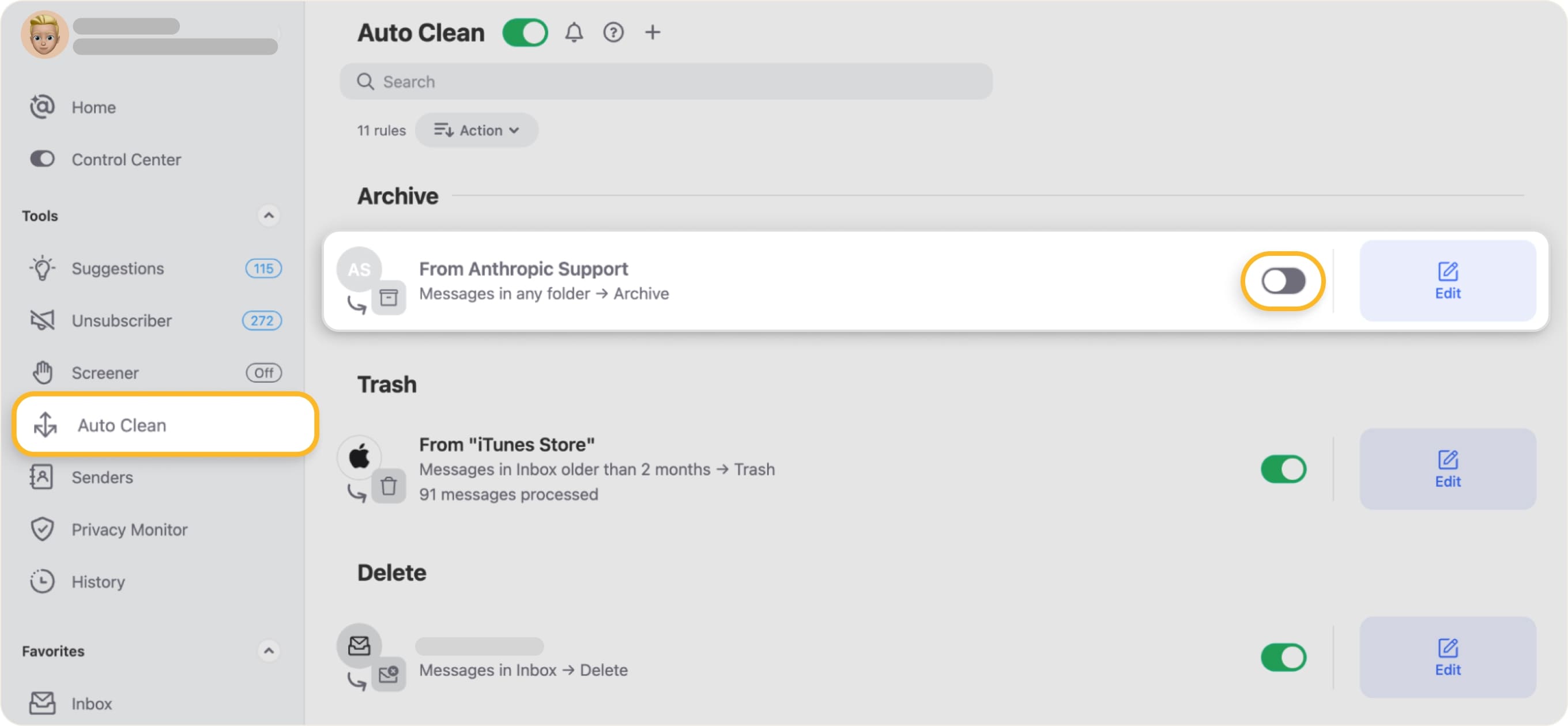Disable the From iTunes Store rule

coord(1283,469)
